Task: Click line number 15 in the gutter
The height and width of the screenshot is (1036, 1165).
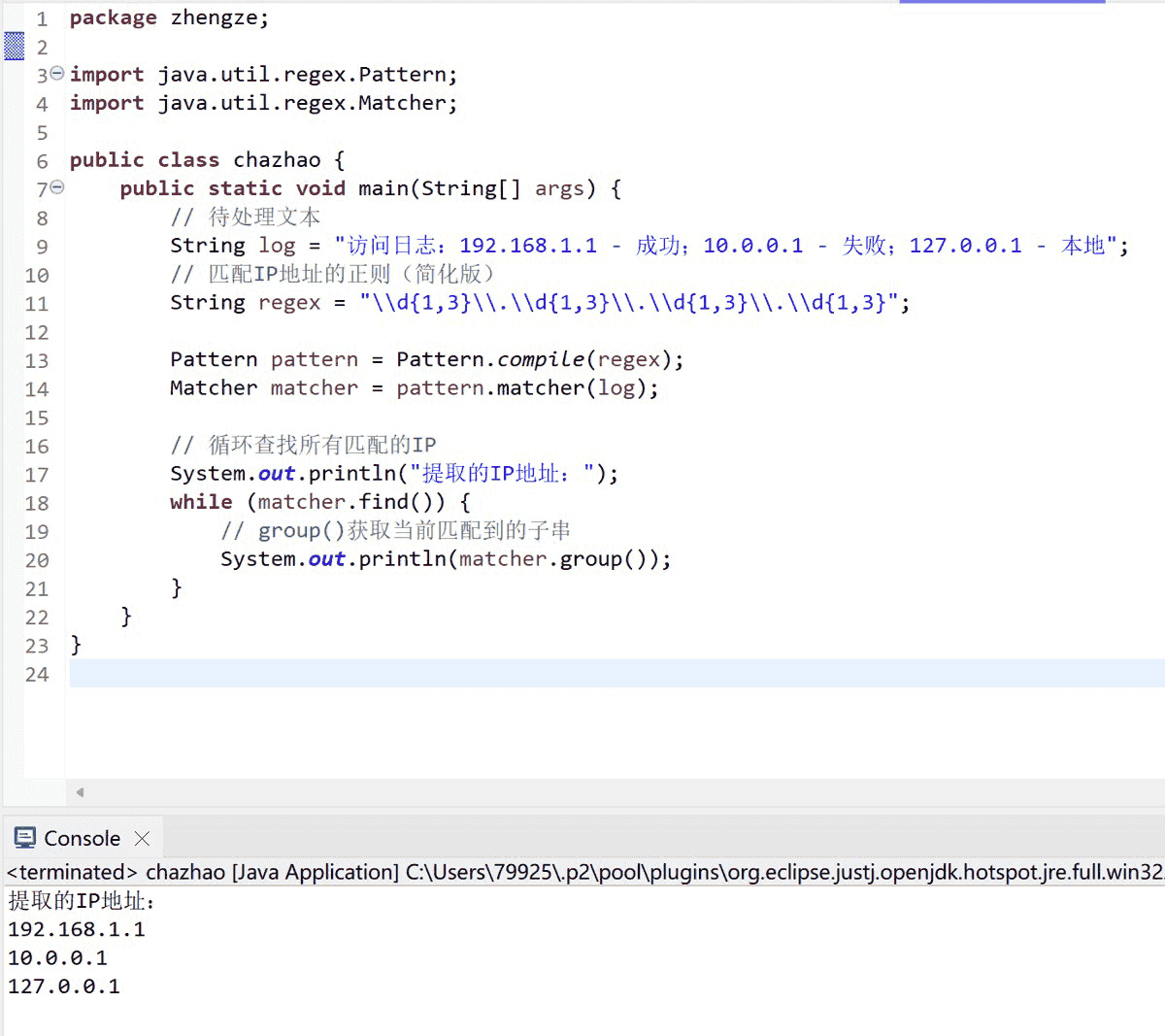Action: pyautogui.click(x=37, y=418)
